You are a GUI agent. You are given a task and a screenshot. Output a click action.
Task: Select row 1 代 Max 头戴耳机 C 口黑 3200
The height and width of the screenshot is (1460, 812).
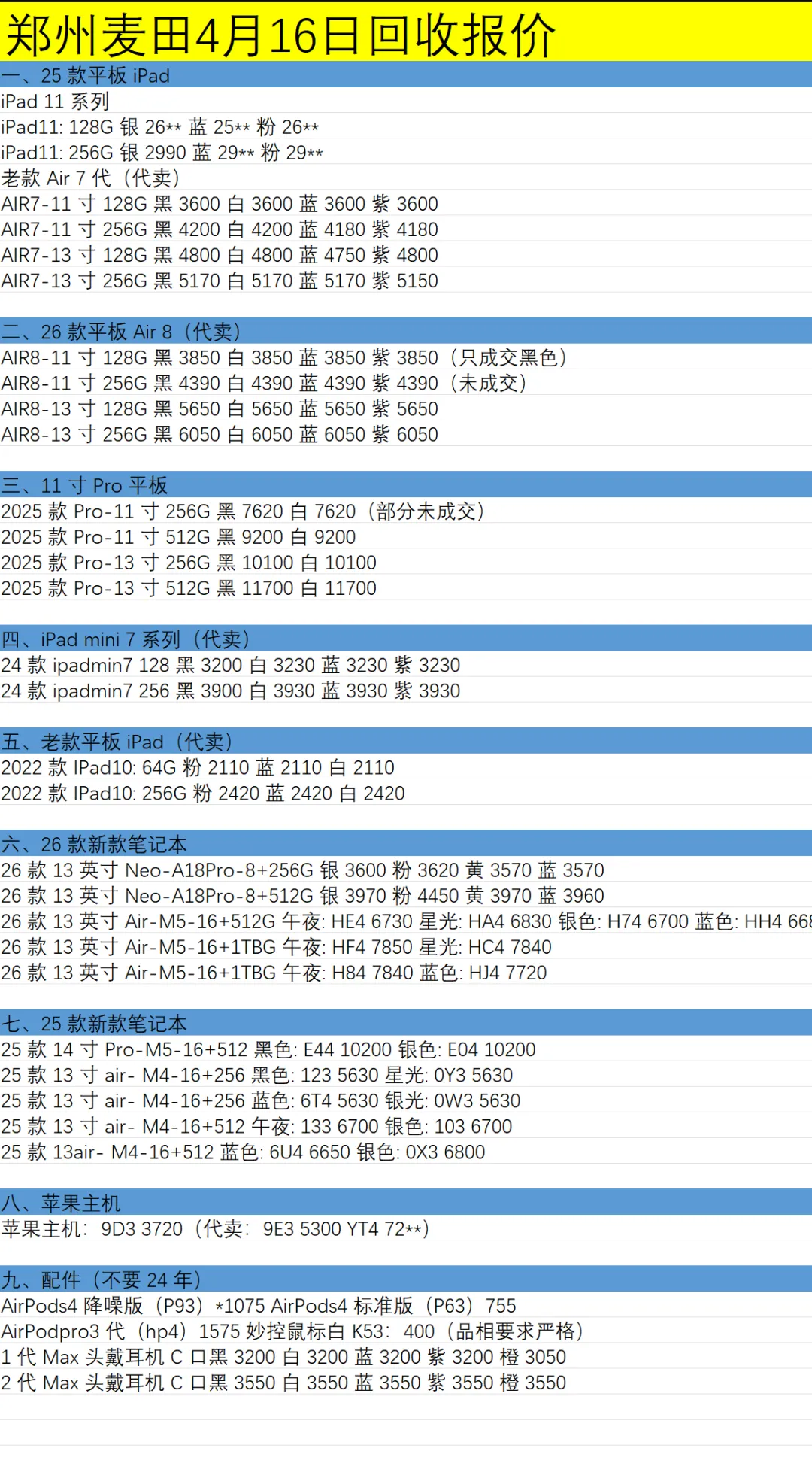click(406, 1354)
